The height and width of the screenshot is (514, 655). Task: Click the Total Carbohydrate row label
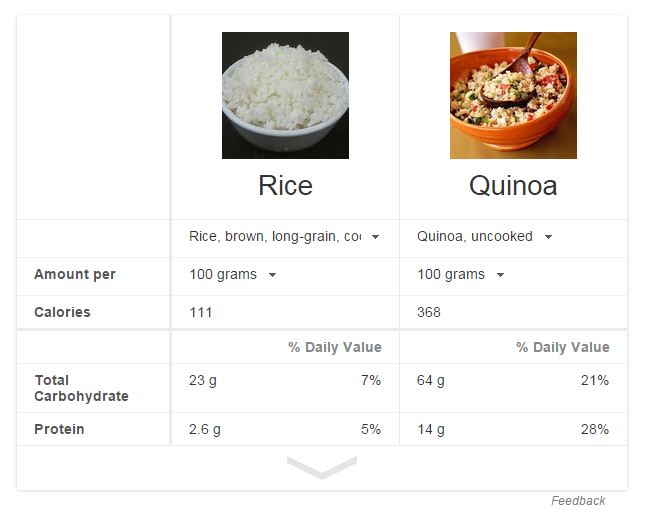[81, 388]
